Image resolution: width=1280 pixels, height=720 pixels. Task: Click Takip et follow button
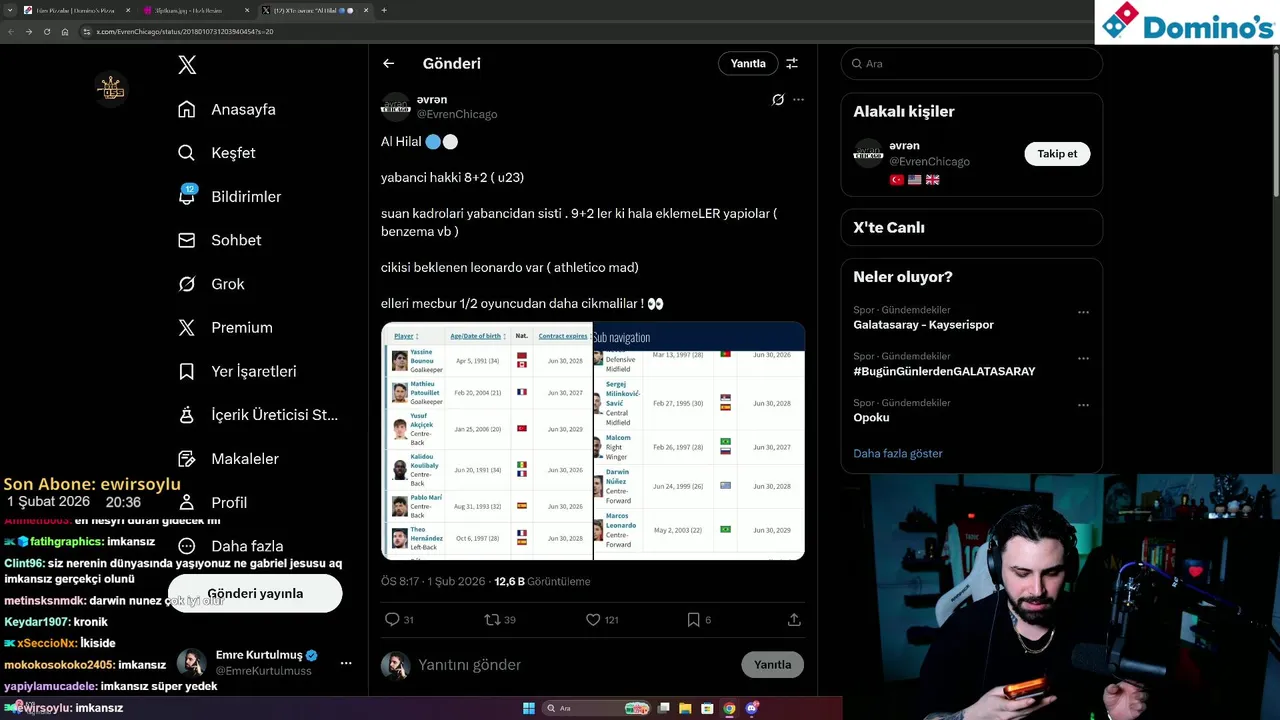[x=1057, y=153]
